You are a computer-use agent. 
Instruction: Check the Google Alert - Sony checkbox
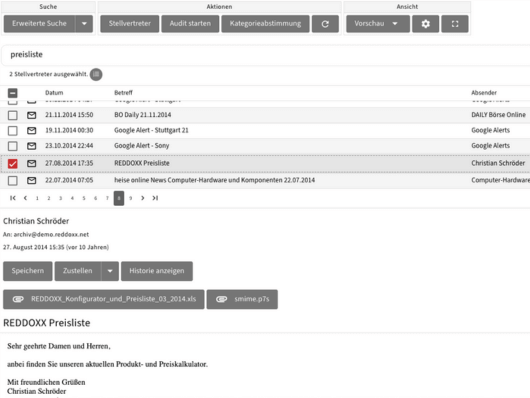(x=13, y=146)
